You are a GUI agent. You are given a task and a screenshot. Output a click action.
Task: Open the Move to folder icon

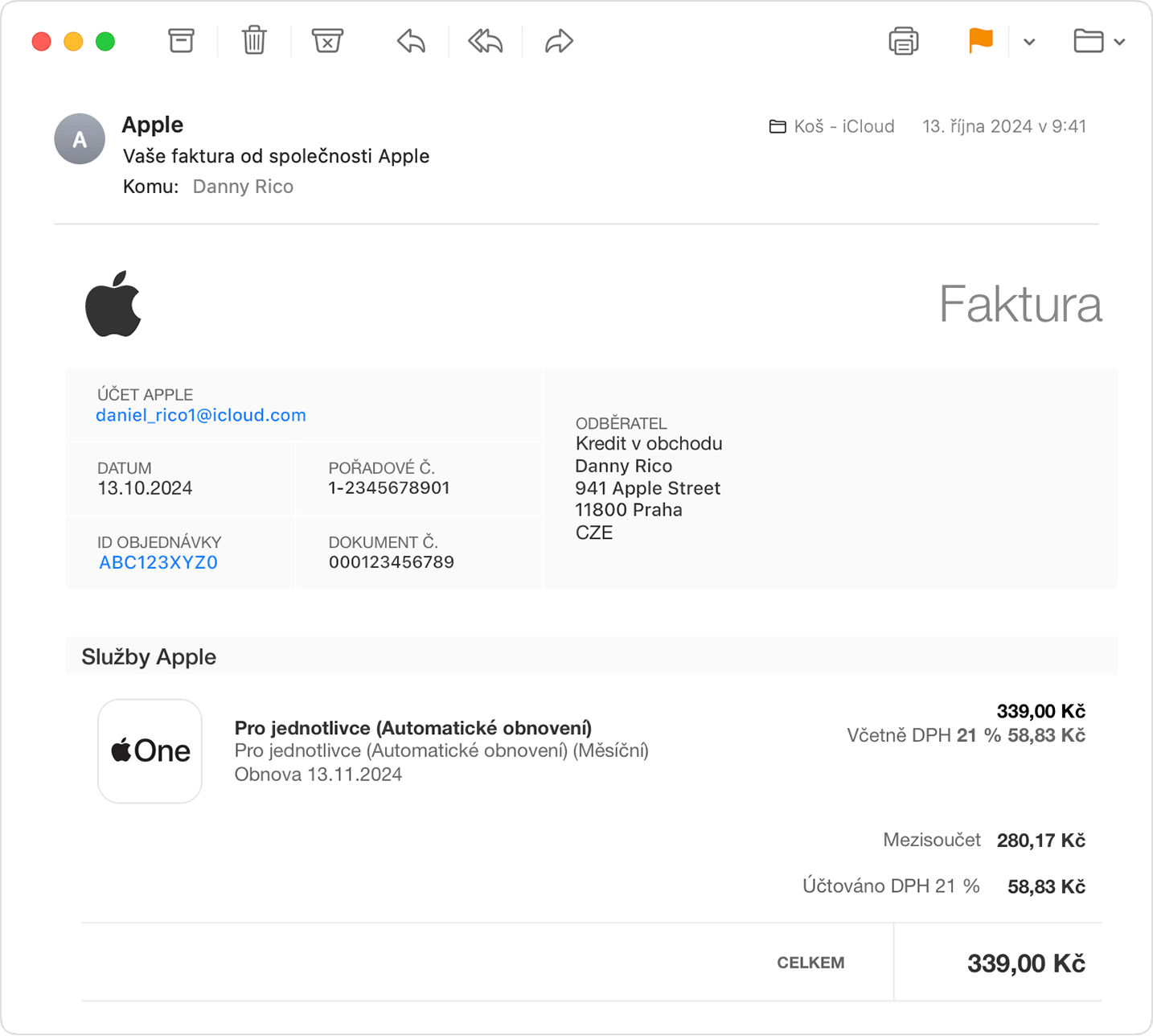1089,41
